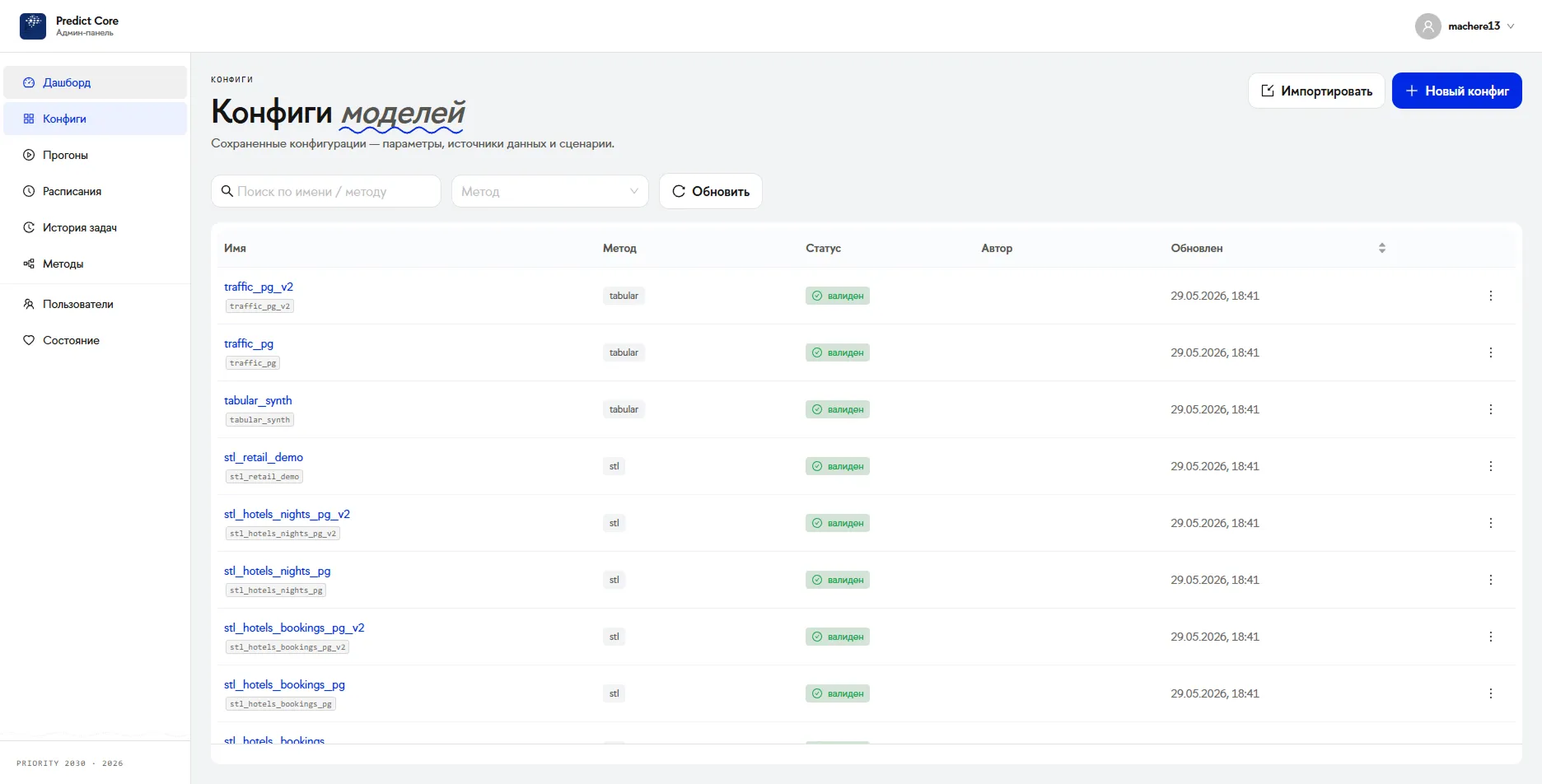The width and height of the screenshot is (1542, 784).
Task: Open the machere13 account dropdown
Action: pyautogui.click(x=1465, y=26)
